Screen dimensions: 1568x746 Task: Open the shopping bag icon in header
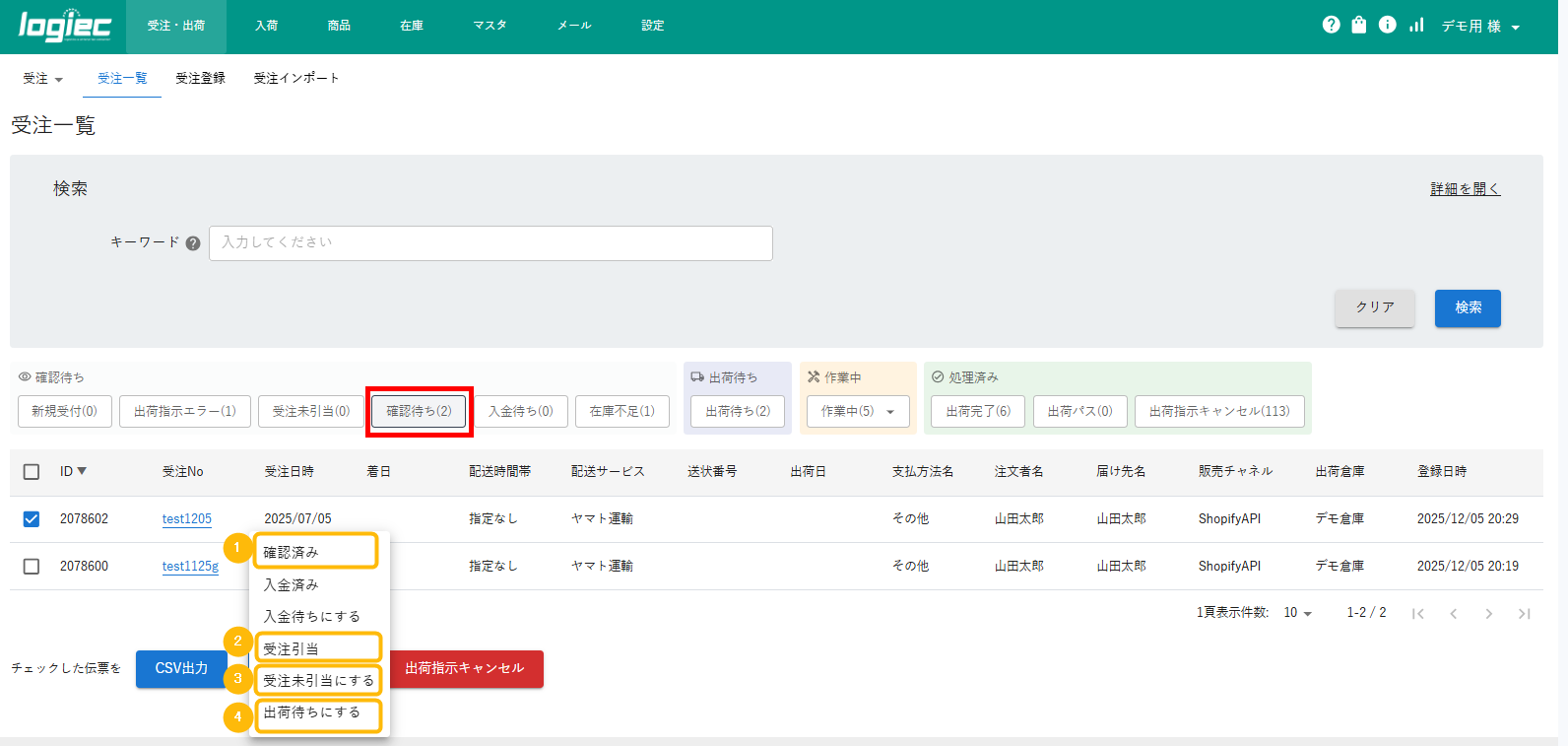1359,25
